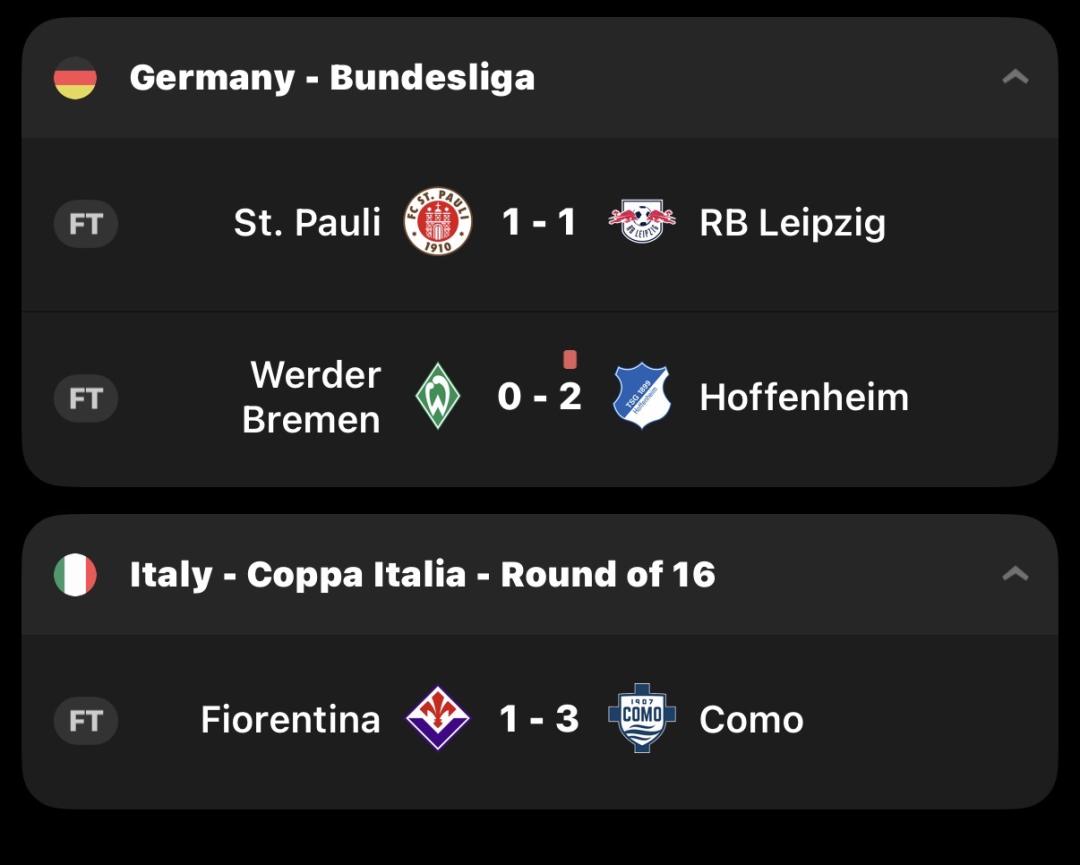
Task: Tap the Italy flag icon
Action: click(75, 575)
